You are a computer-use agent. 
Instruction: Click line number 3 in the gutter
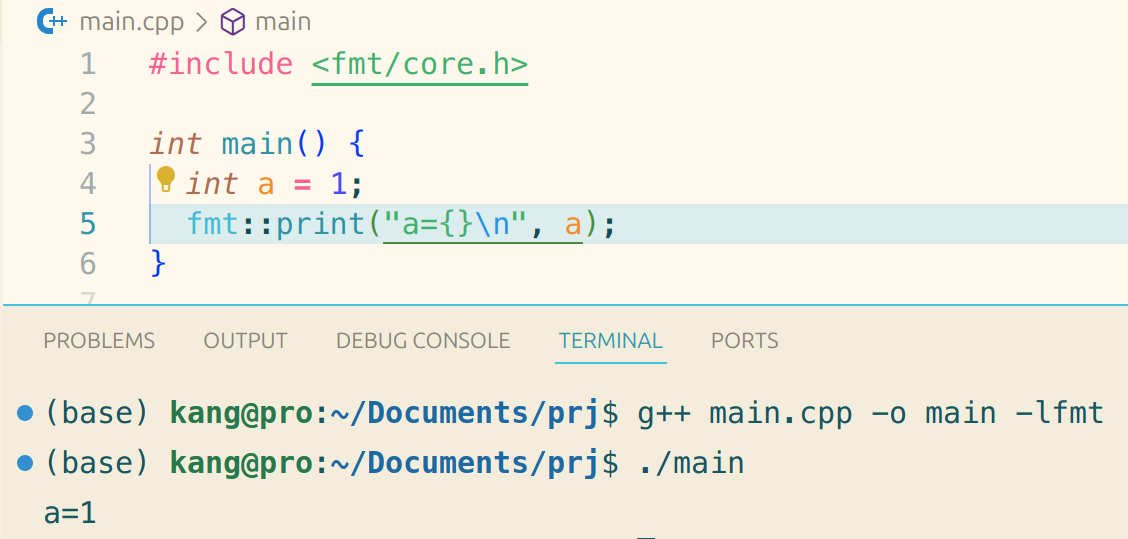click(88, 144)
